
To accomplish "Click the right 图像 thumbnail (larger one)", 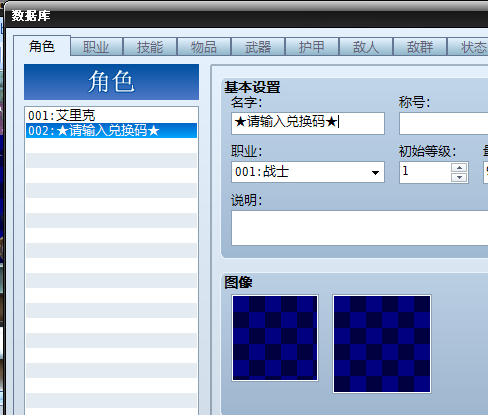I will coord(382,344).
